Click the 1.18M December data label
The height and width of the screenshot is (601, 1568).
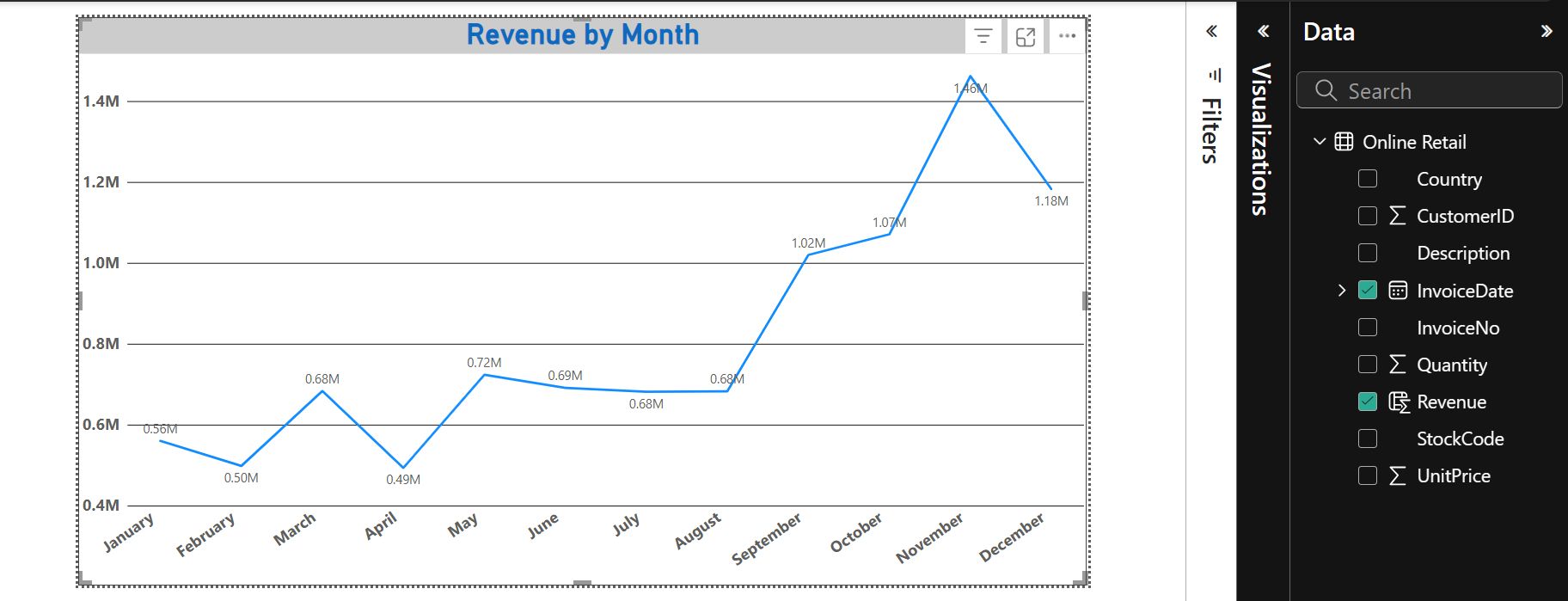click(x=1051, y=200)
